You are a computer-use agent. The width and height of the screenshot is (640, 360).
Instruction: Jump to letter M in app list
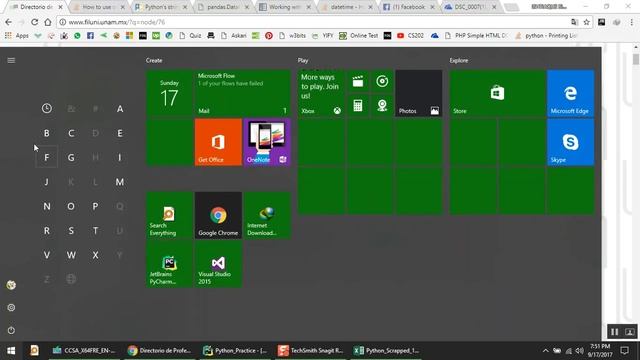pos(120,182)
